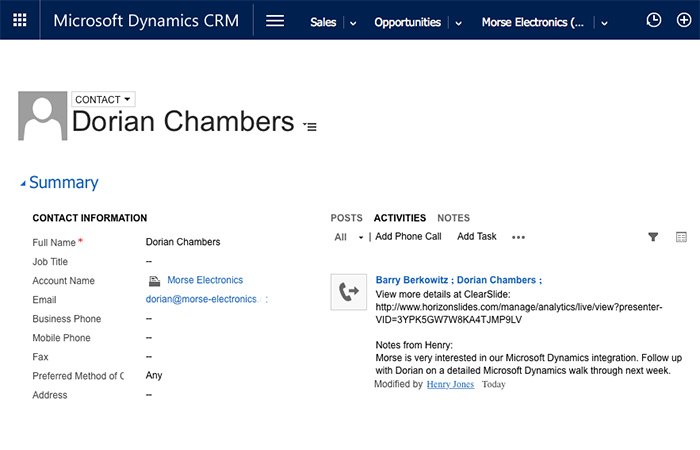
Task: Switch to the NOTES tab
Action: (454, 218)
